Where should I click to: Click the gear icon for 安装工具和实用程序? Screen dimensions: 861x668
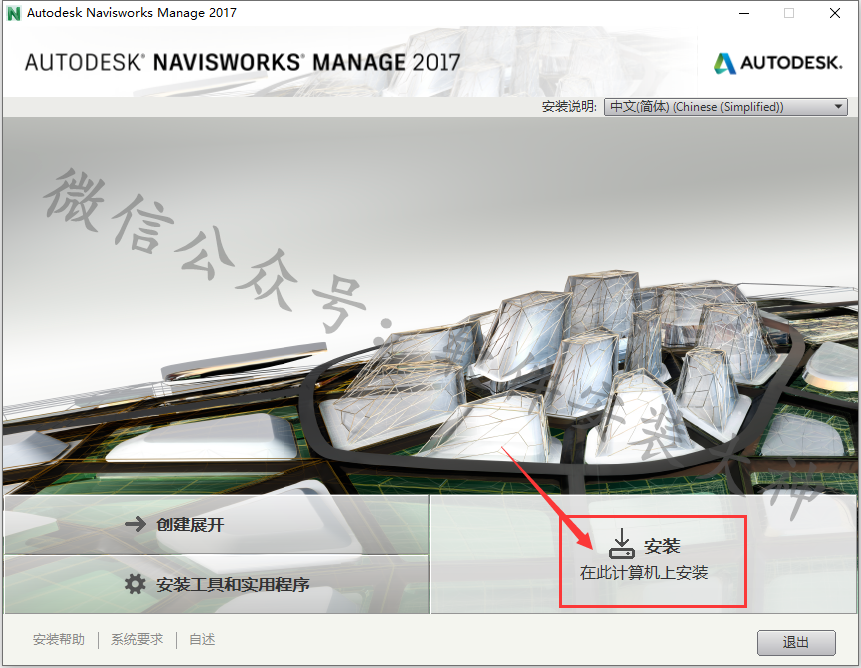click(x=135, y=583)
